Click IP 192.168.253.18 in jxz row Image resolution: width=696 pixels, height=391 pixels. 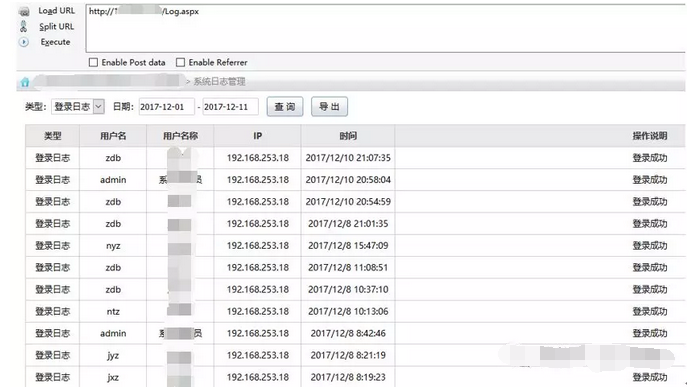pyautogui.click(x=258, y=377)
